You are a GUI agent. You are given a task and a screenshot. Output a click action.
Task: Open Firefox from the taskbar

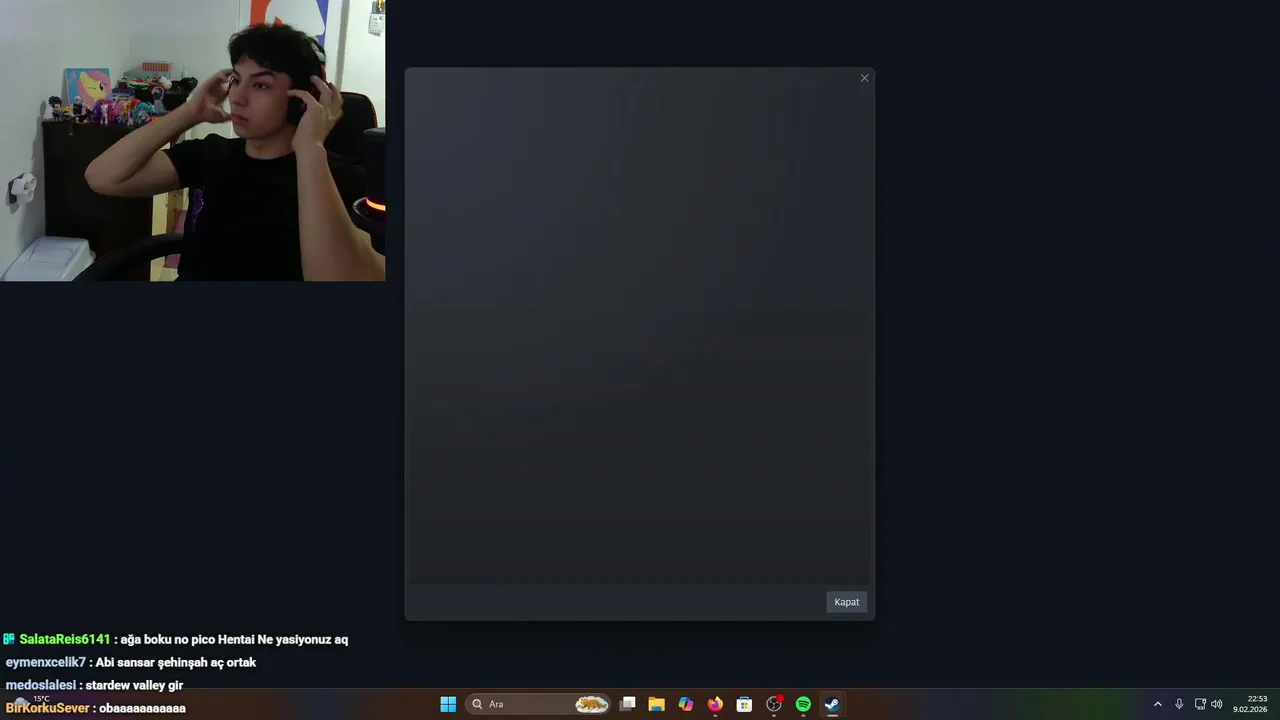pyautogui.click(x=715, y=704)
